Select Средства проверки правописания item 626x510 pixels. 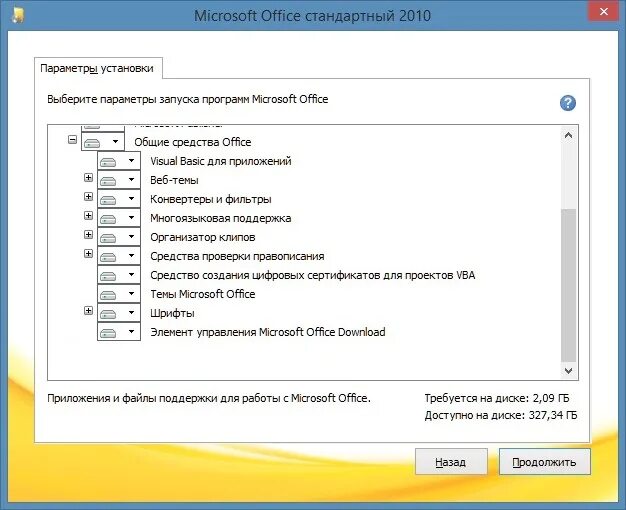pyautogui.click(x=237, y=256)
